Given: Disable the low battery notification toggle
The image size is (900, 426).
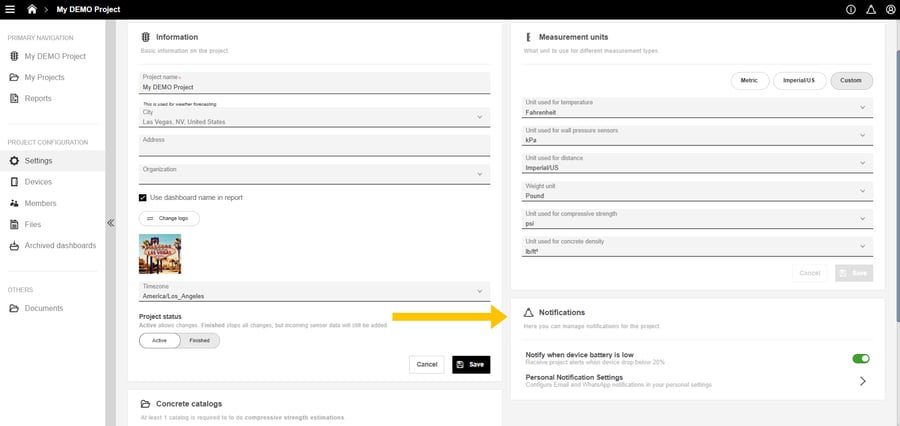Looking at the screenshot, I should click(860, 358).
